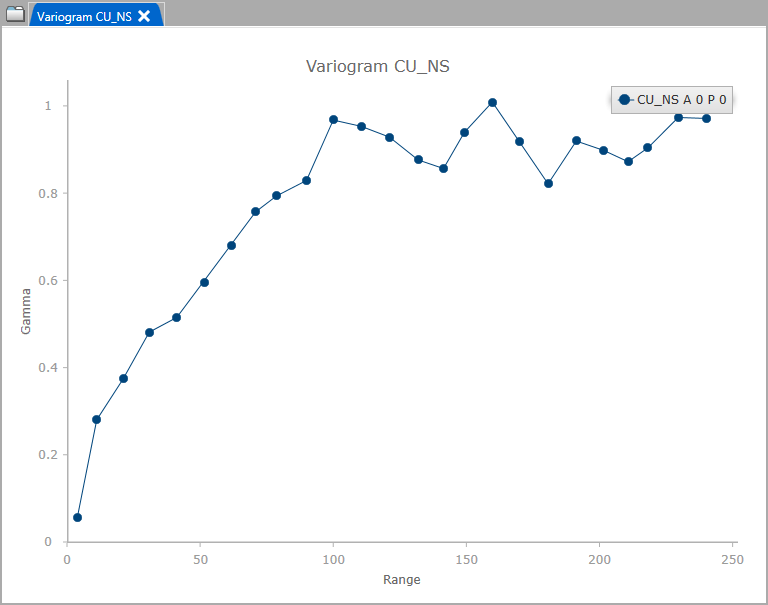The height and width of the screenshot is (605, 768).
Task: Click the 150 tick label on Range axis
Action: tap(467, 558)
